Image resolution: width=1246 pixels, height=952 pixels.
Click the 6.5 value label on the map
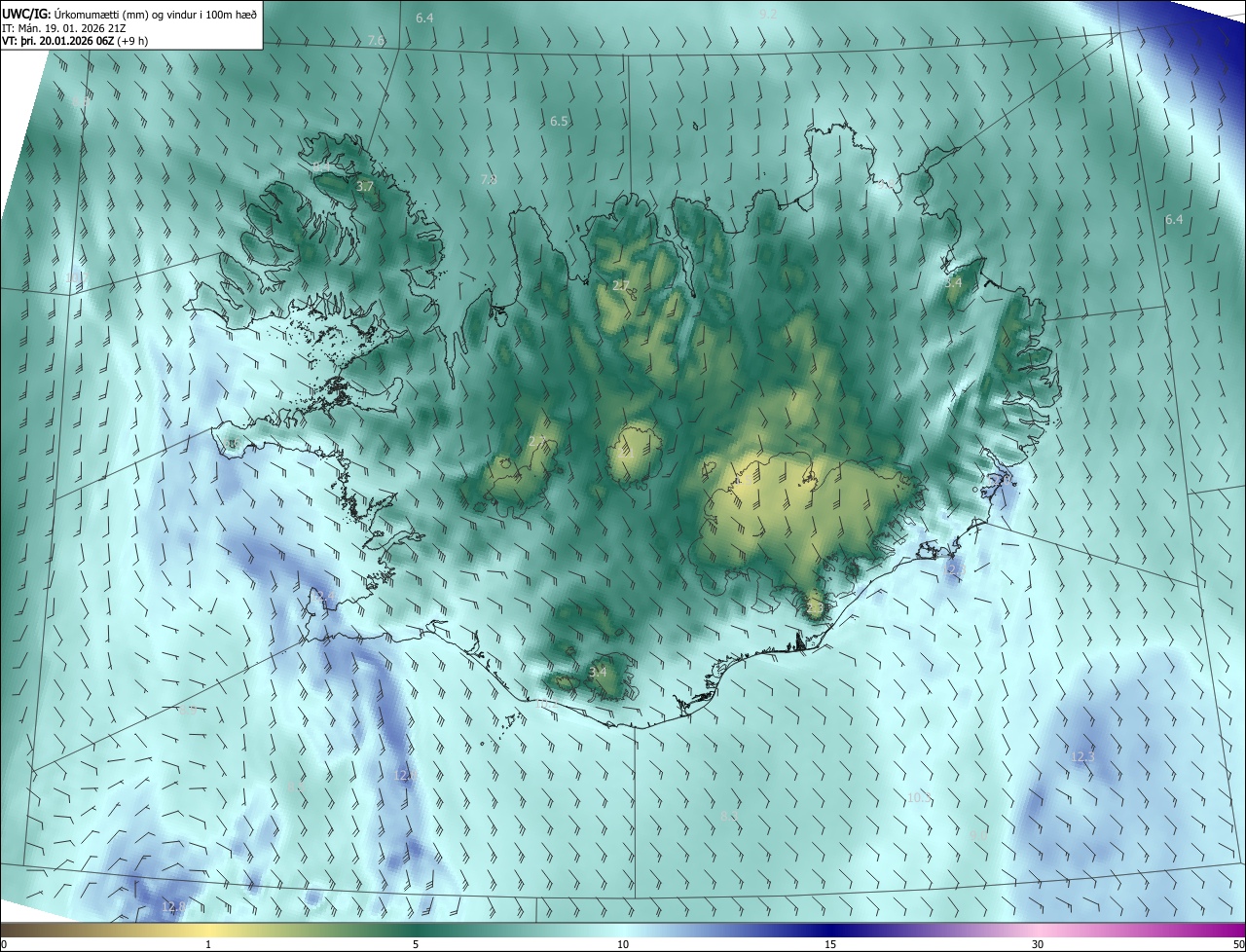click(559, 122)
